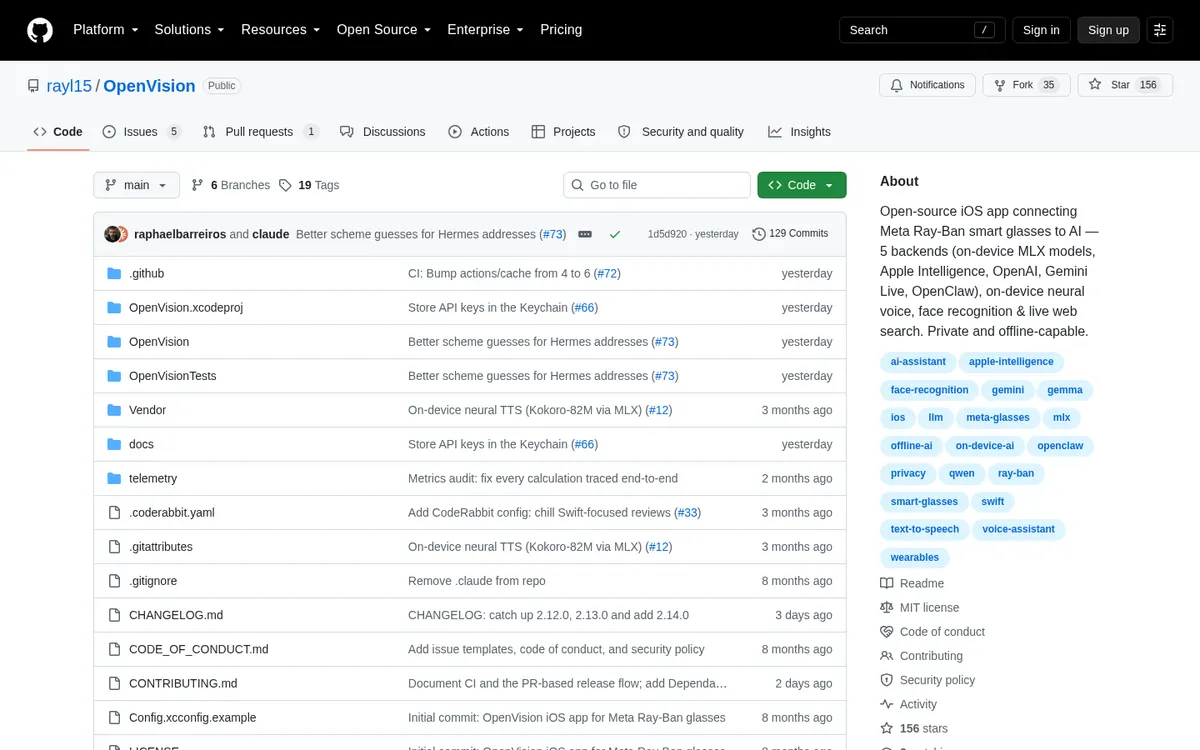Click the magnifier icon in Go to file
This screenshot has width=1200, height=750.
[x=578, y=185]
